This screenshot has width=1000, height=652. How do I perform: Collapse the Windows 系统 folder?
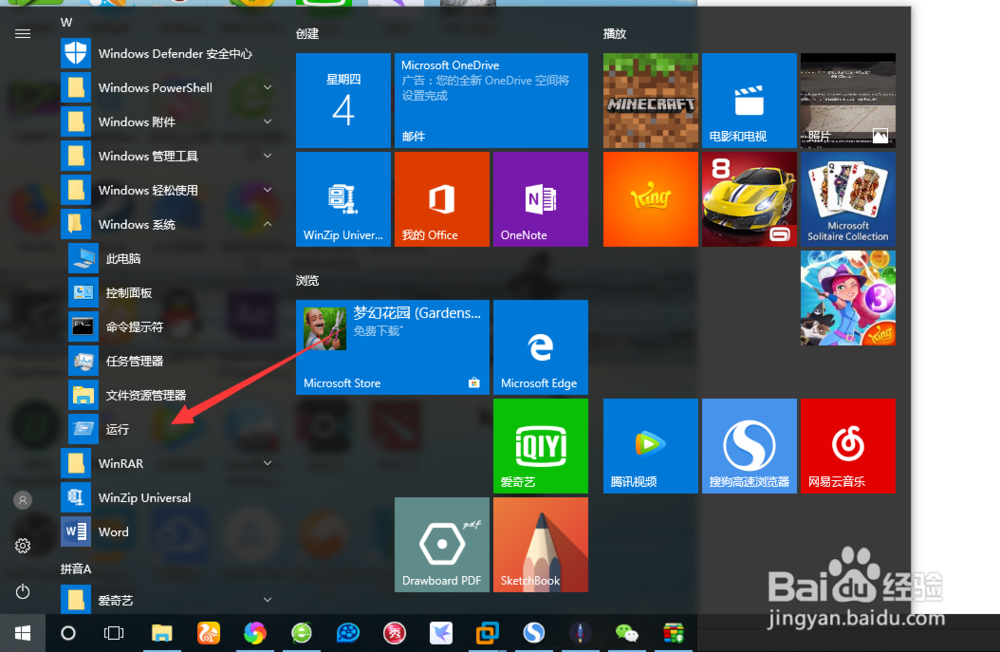pos(169,225)
